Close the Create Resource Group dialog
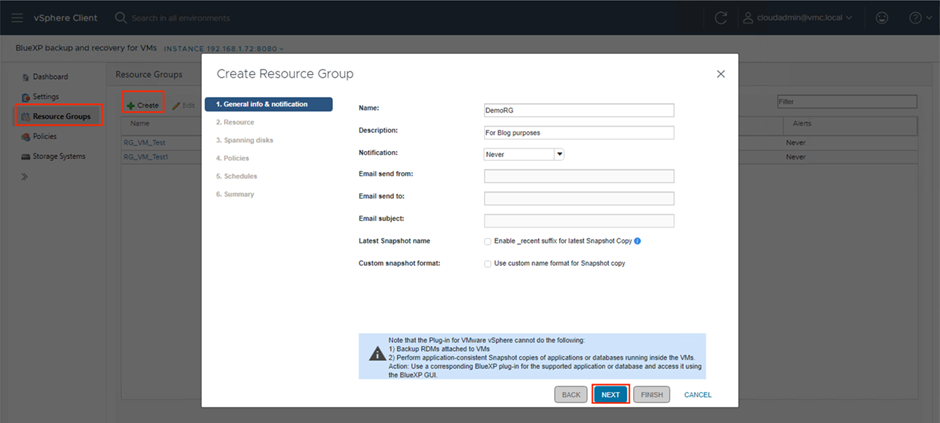The height and width of the screenshot is (423, 940). [721, 74]
